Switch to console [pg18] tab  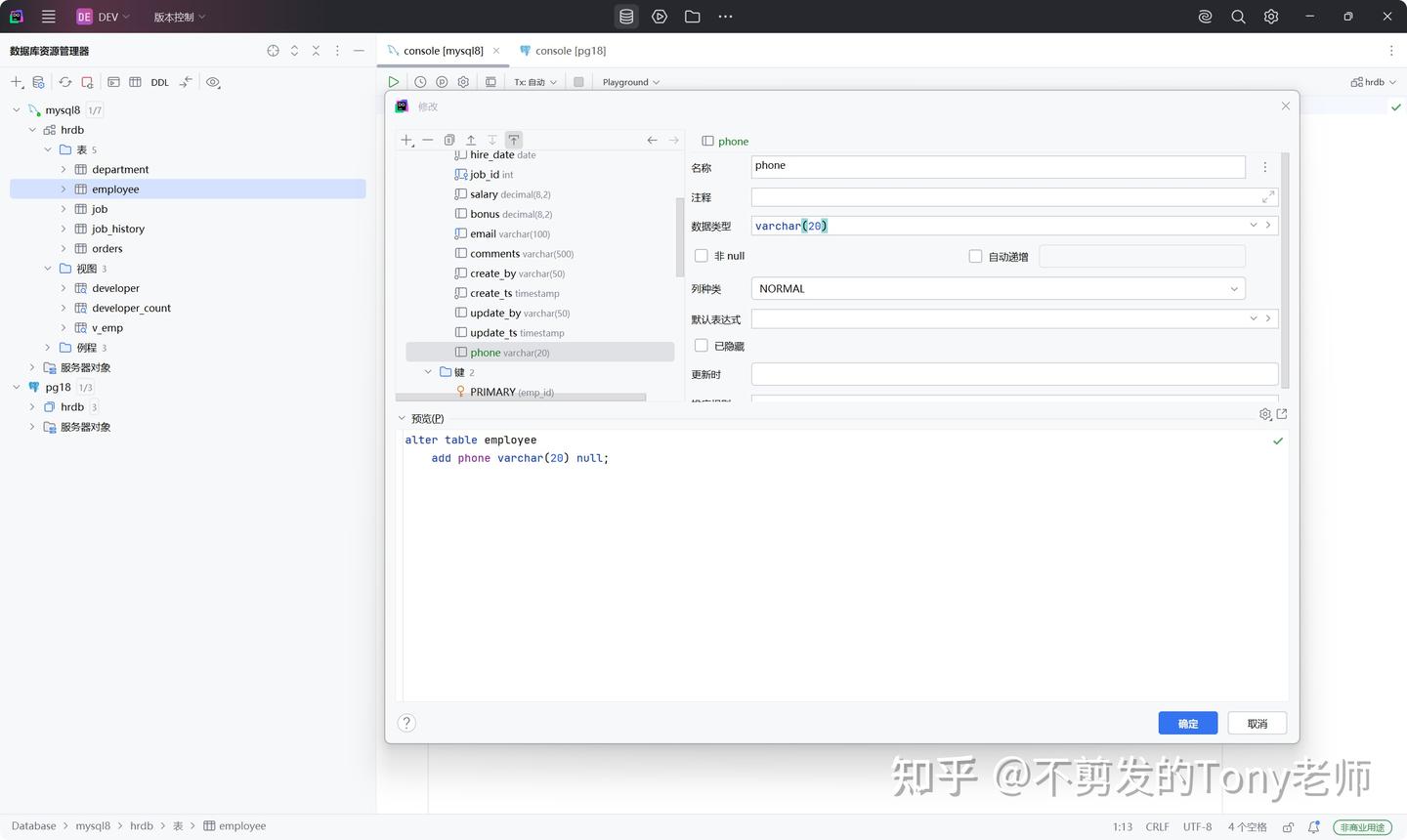point(571,51)
